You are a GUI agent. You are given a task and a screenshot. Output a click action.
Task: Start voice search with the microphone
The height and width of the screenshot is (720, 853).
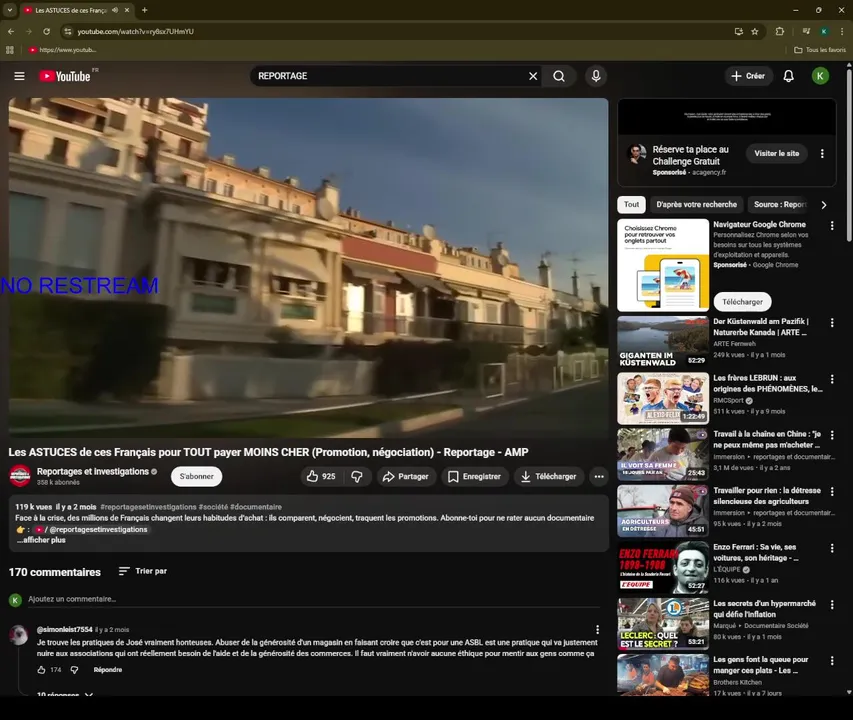pyautogui.click(x=596, y=76)
